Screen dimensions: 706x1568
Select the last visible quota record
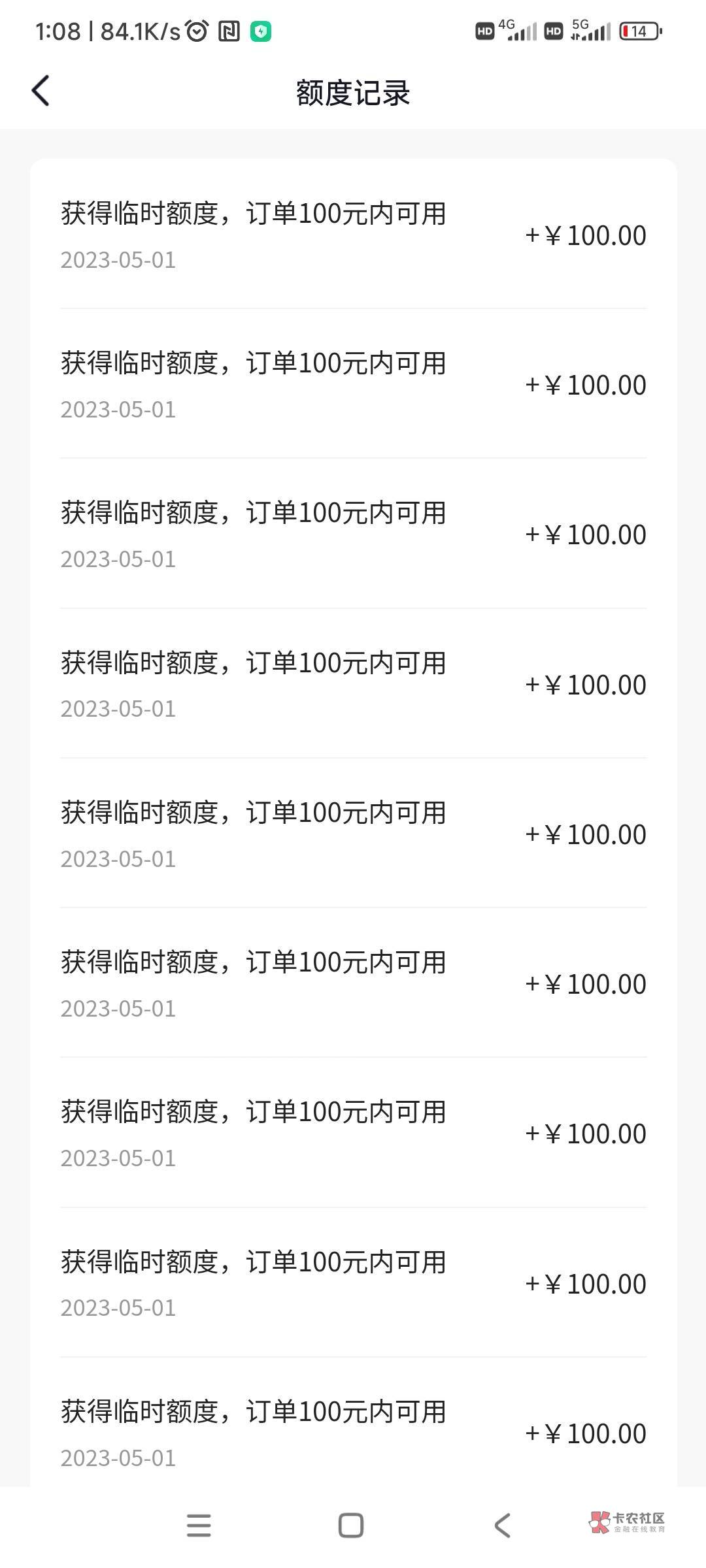coord(353,1432)
